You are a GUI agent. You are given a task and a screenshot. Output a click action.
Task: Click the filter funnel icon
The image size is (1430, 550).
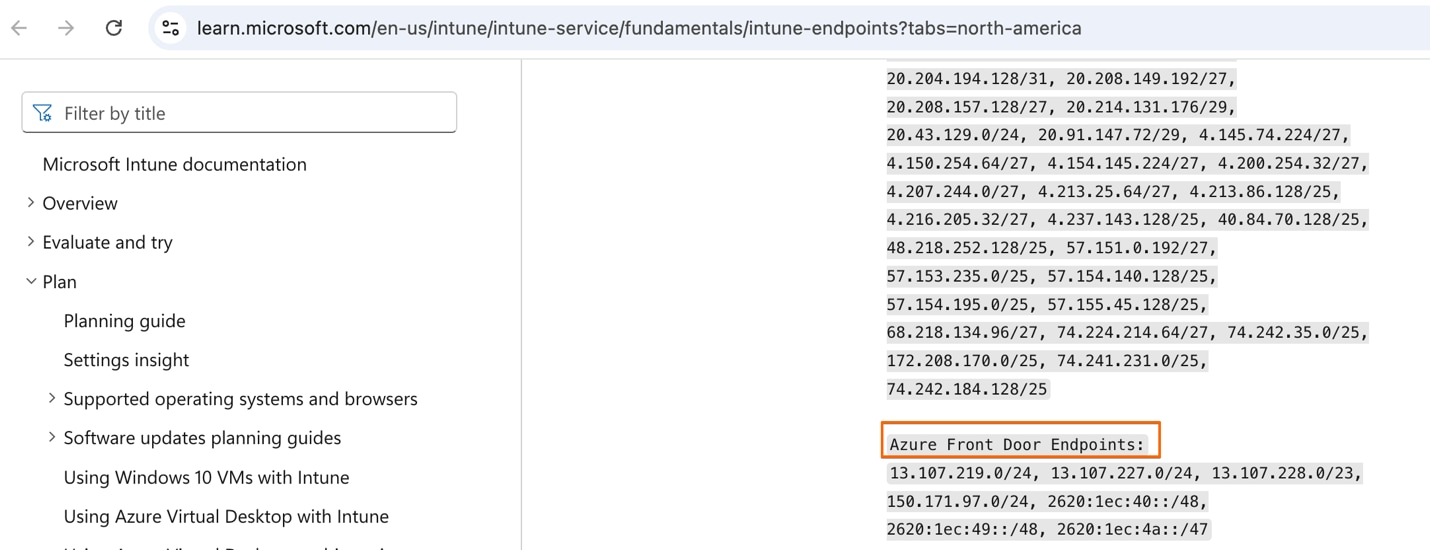(x=42, y=113)
